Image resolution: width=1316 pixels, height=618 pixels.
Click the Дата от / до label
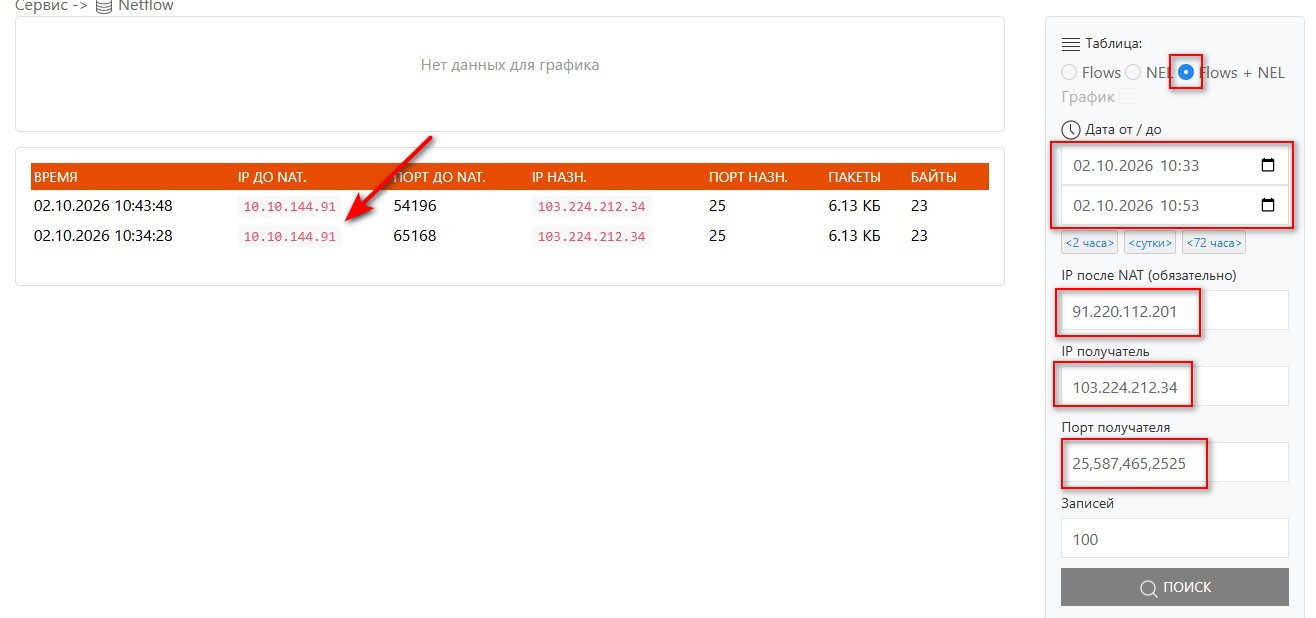coord(1124,130)
